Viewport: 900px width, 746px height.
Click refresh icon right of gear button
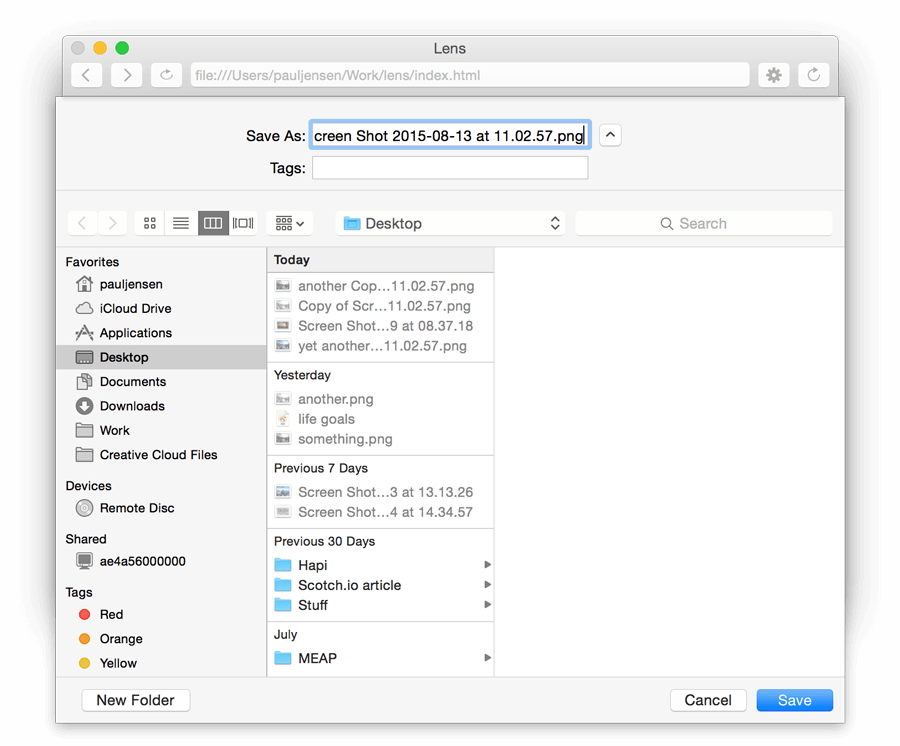tap(814, 75)
